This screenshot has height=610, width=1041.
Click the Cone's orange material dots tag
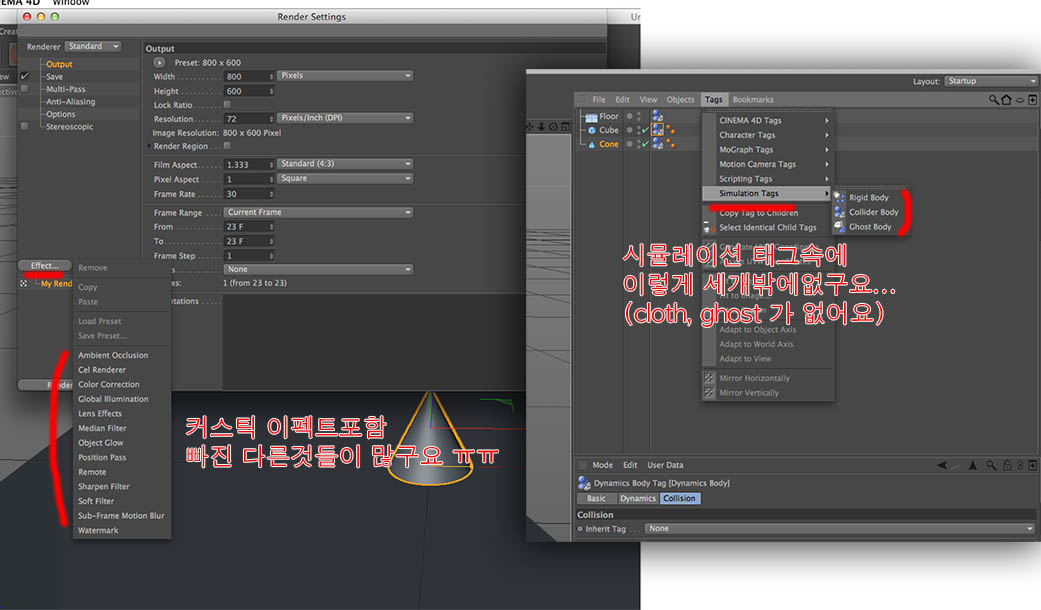coord(671,143)
